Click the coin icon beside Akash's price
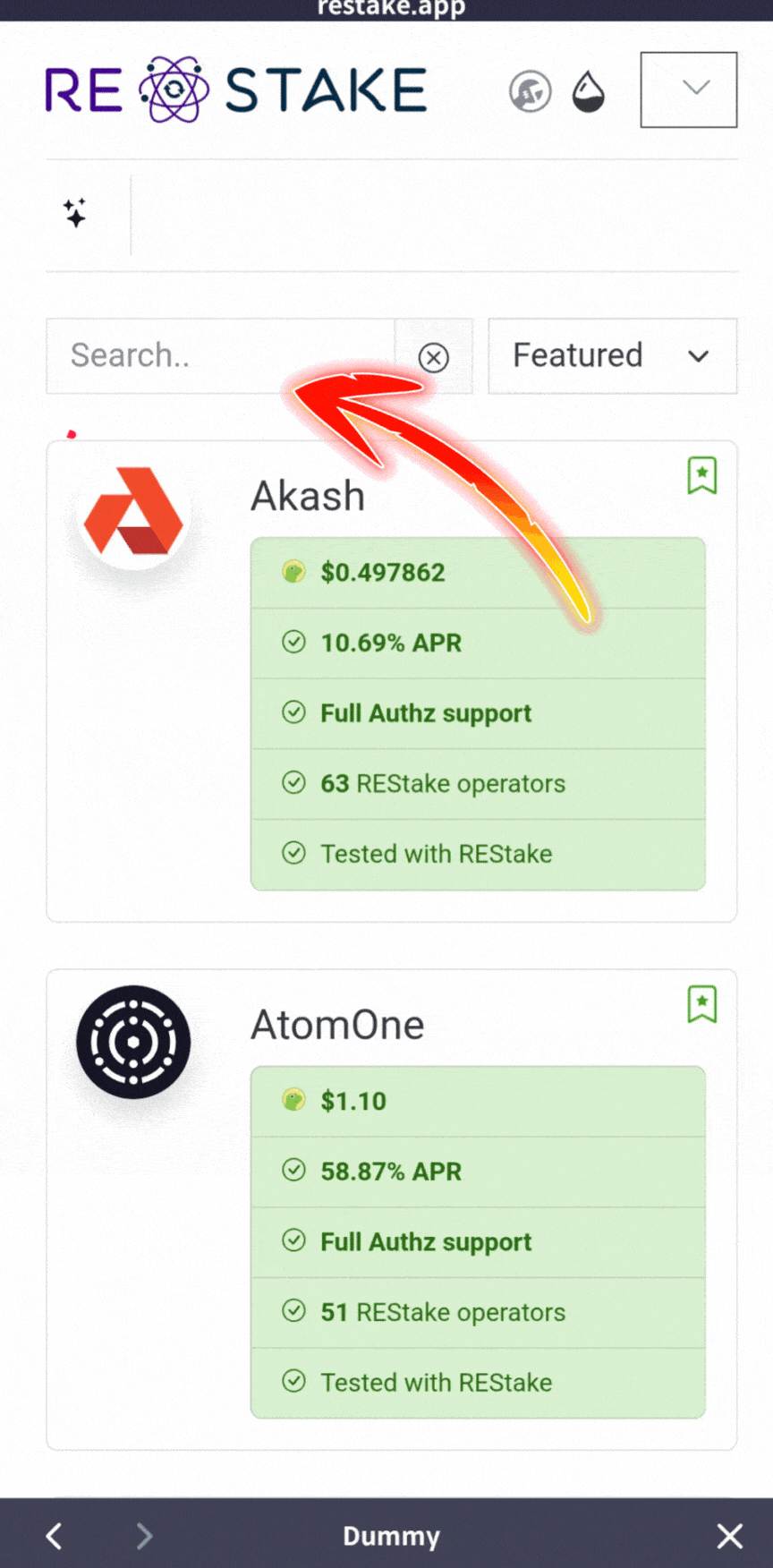 click(x=293, y=570)
